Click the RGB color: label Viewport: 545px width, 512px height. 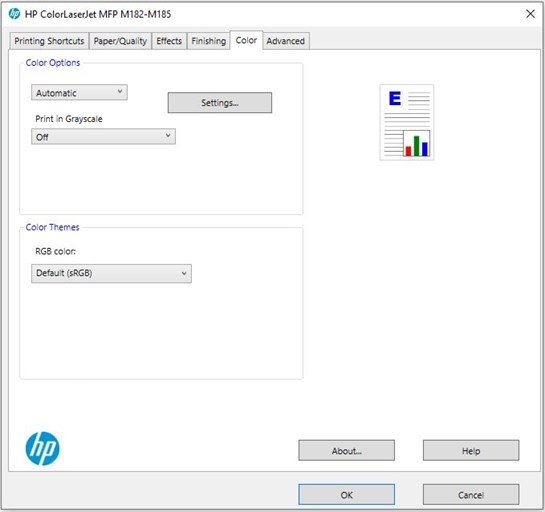56,251
